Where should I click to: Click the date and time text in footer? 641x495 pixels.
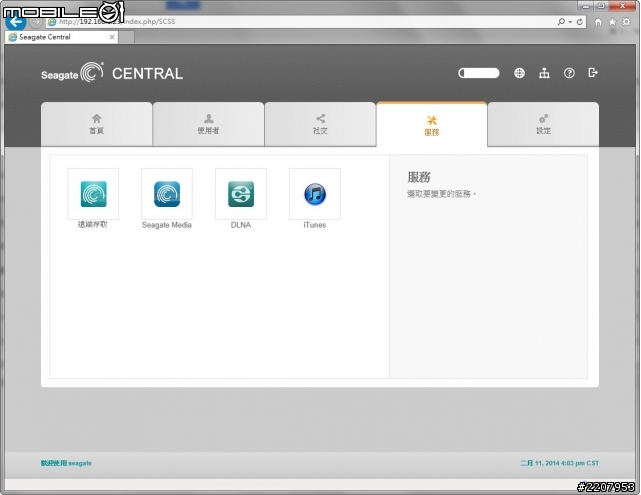click(559, 463)
